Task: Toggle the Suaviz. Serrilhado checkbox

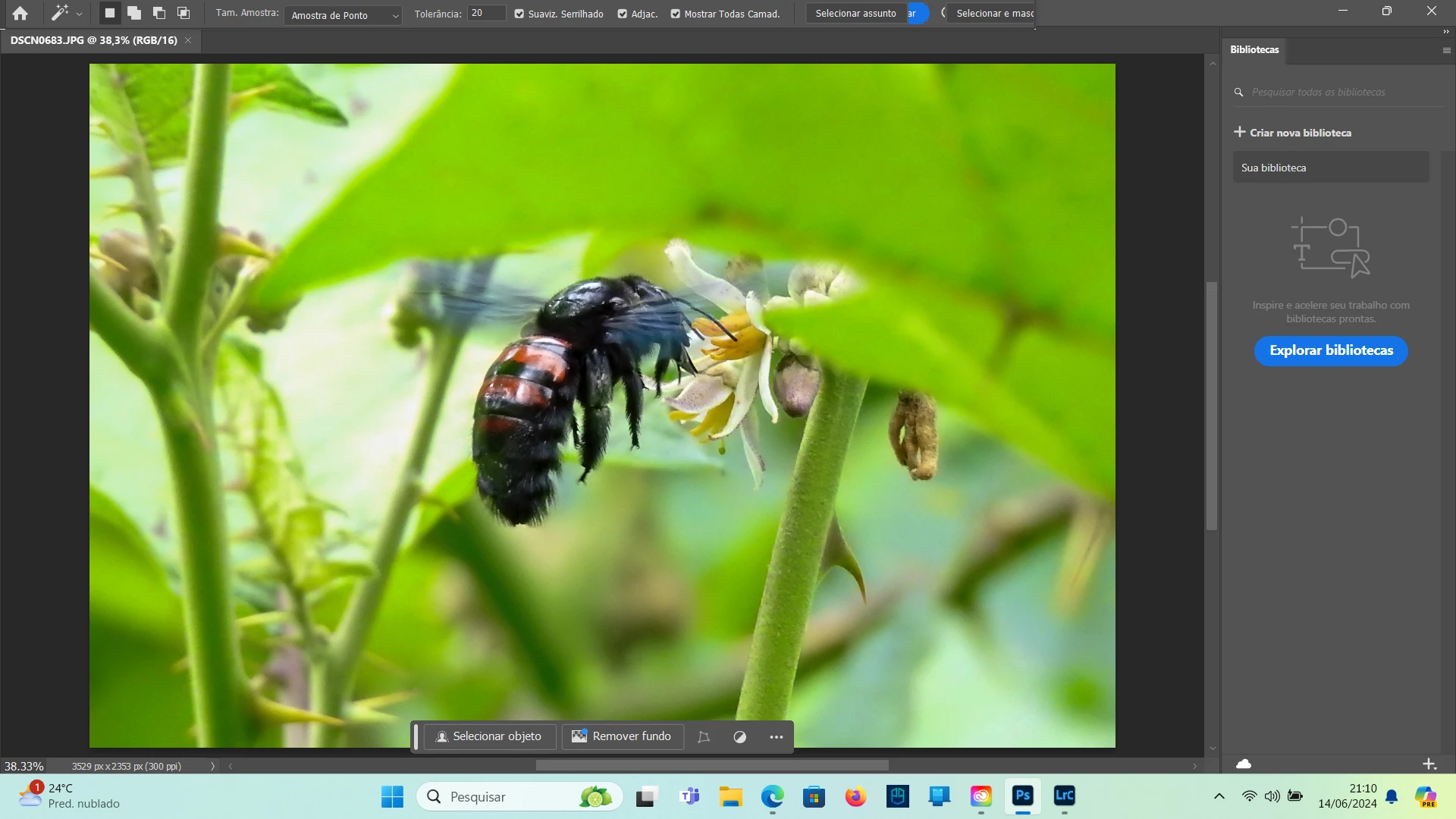Action: pos(519,14)
